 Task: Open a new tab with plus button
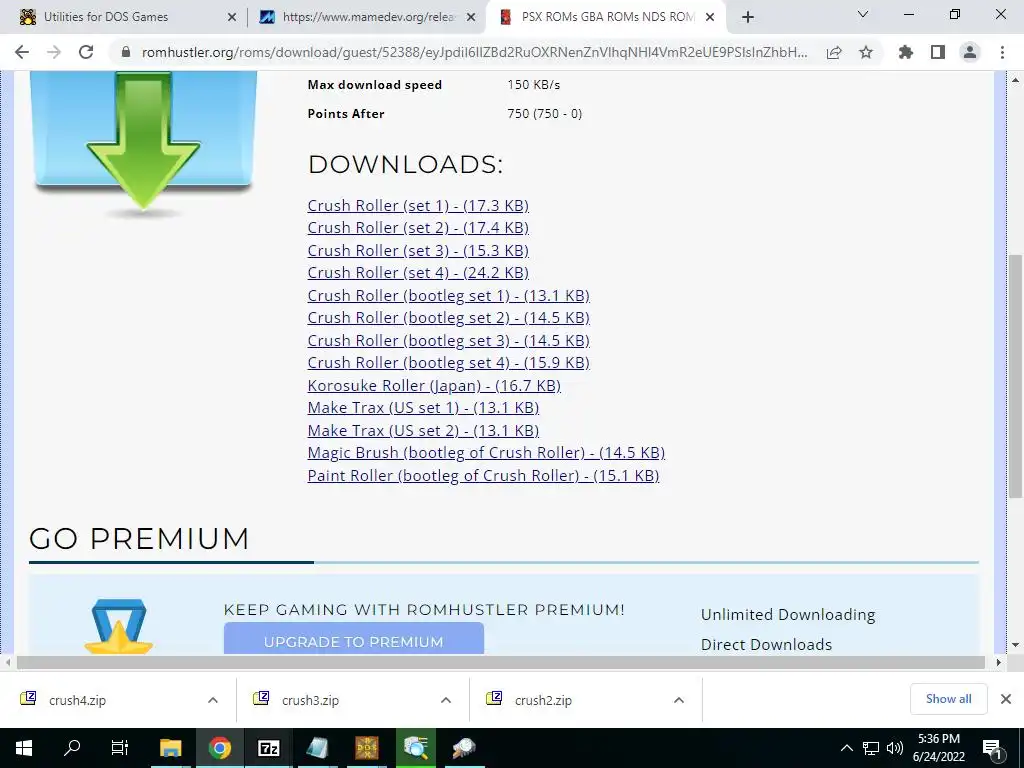tap(748, 17)
